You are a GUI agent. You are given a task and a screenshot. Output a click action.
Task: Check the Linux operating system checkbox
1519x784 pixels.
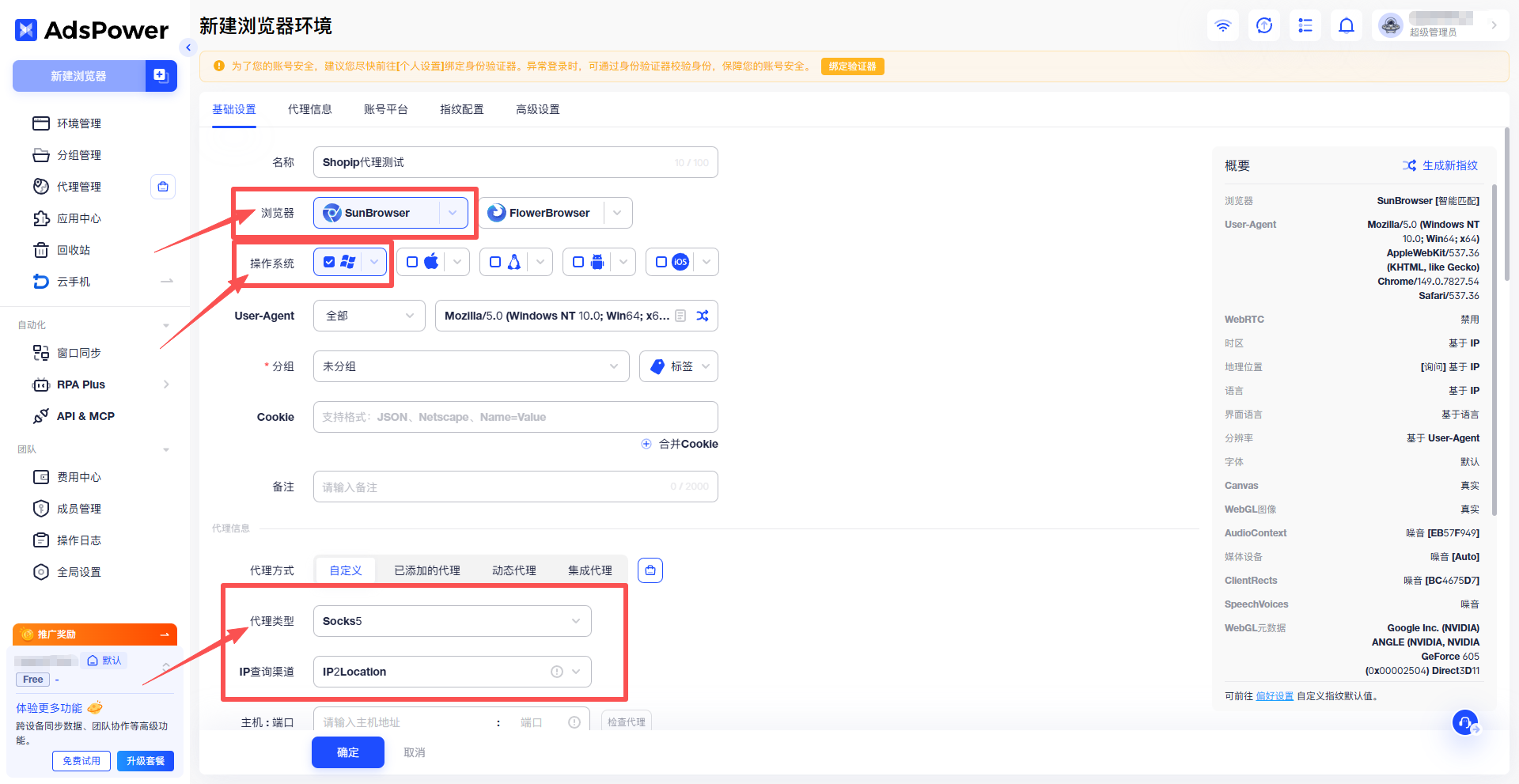pyautogui.click(x=495, y=262)
